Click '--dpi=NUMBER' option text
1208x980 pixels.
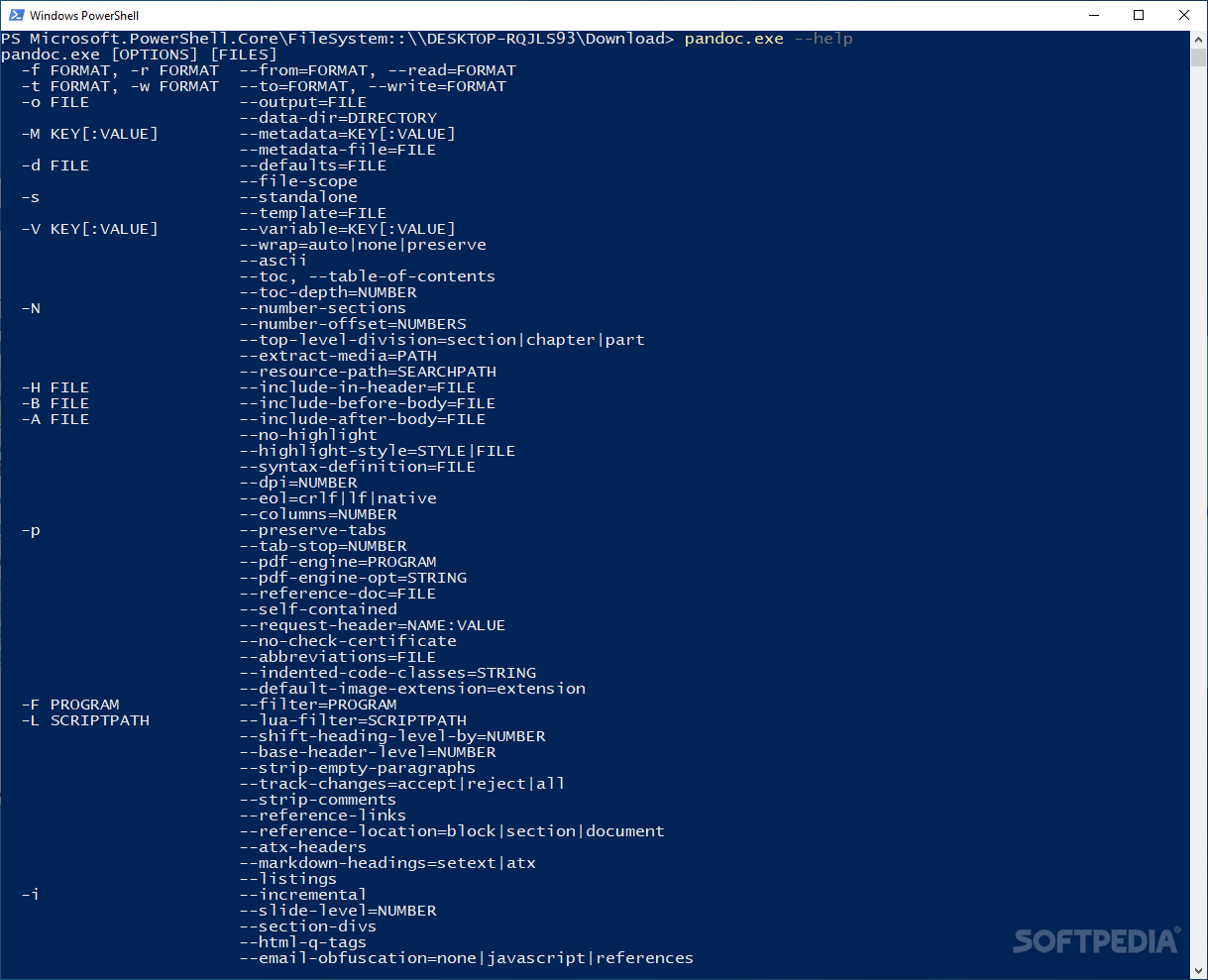[x=298, y=483]
